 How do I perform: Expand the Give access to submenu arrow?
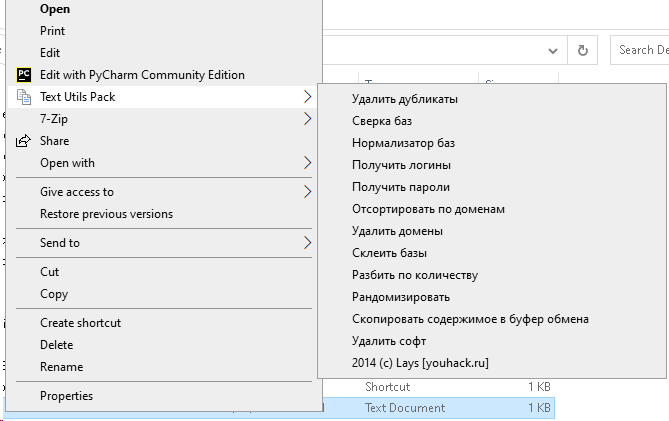click(307, 192)
